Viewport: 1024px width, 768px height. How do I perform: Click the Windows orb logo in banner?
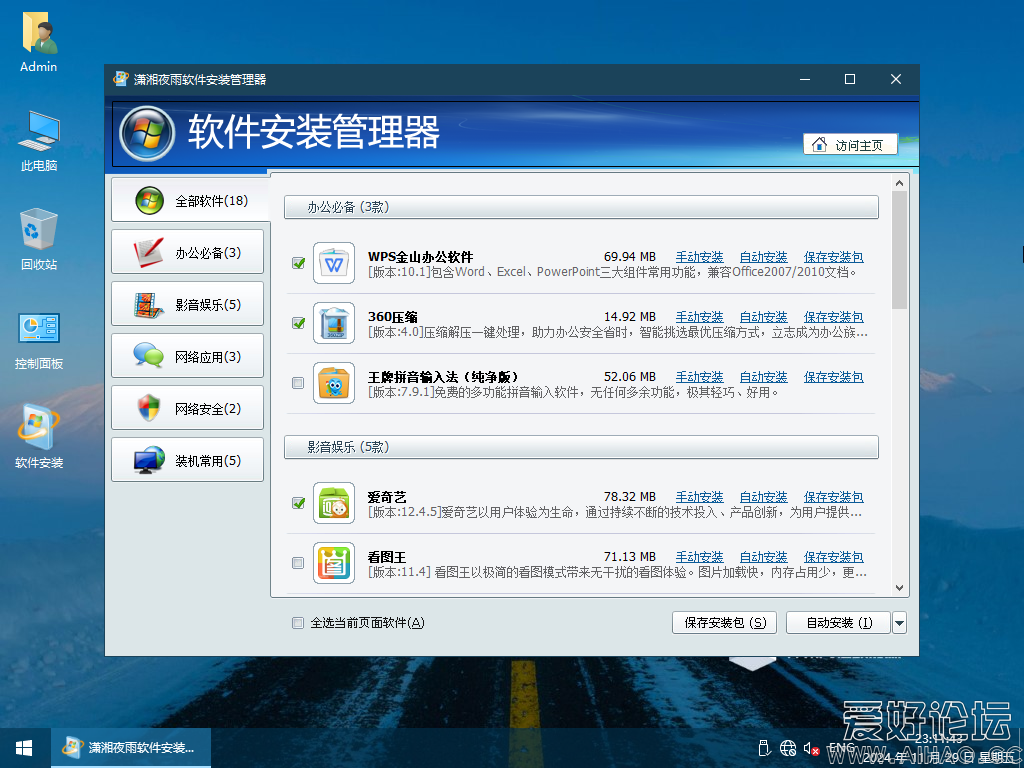tap(147, 133)
